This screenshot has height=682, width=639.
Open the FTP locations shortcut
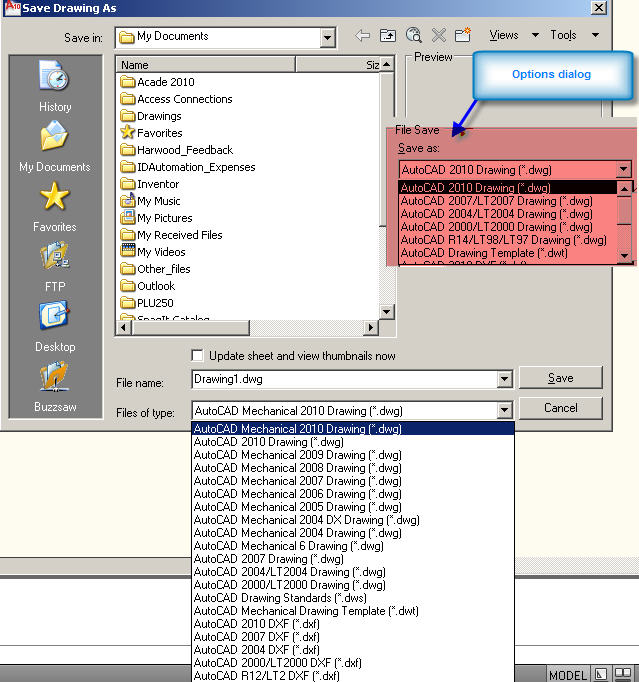(55, 267)
